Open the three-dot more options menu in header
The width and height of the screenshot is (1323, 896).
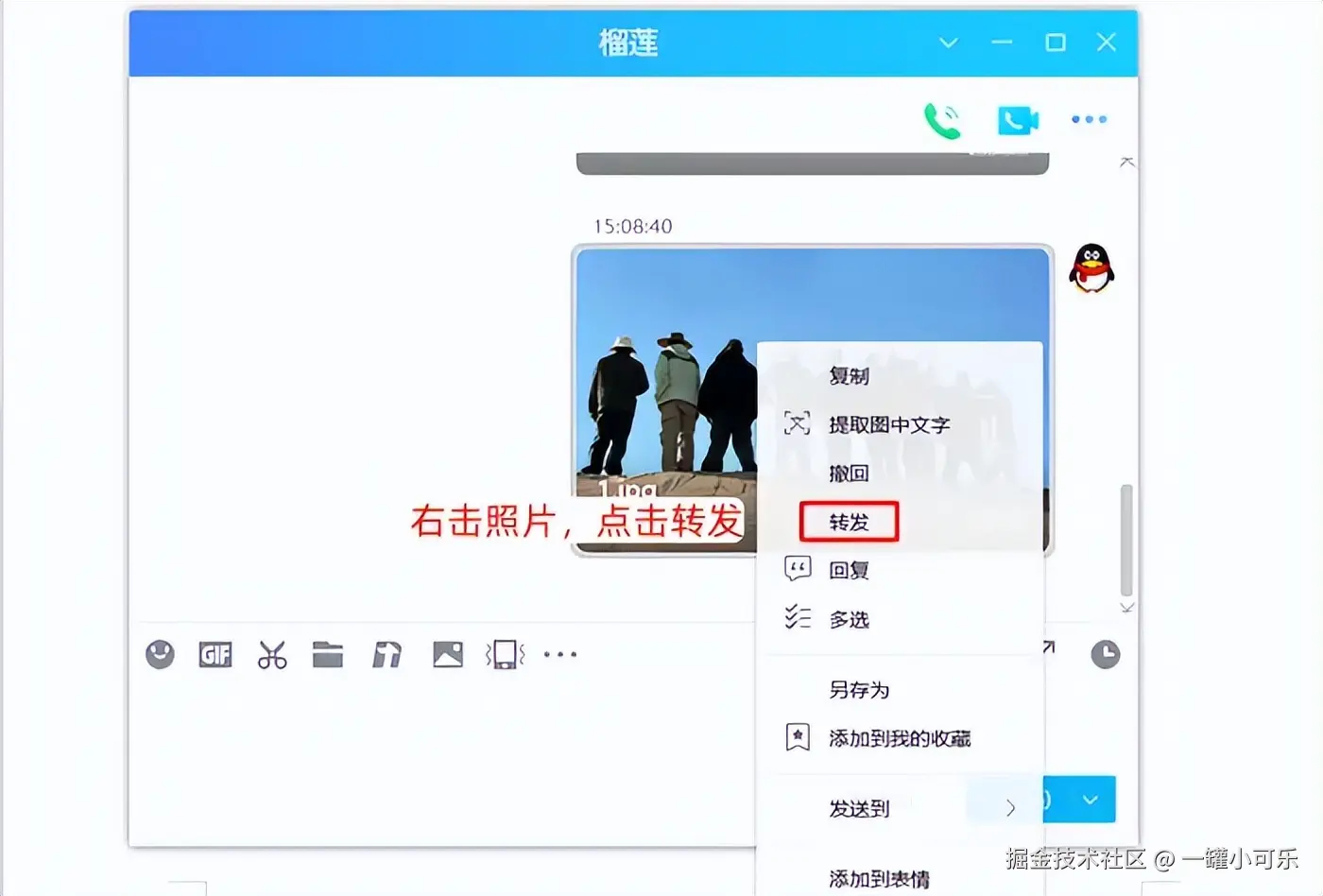point(1089,119)
